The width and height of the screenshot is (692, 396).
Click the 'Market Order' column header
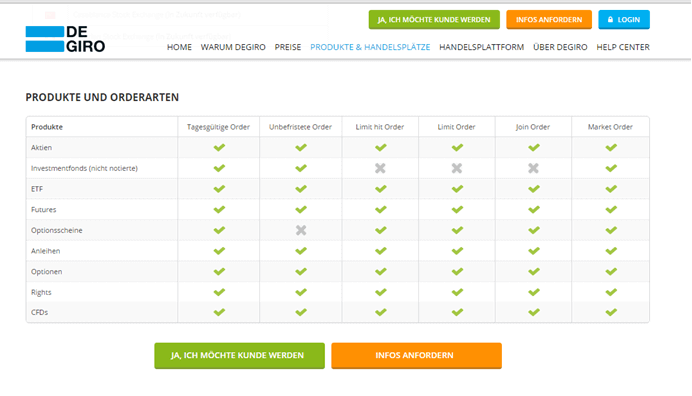[x=610, y=127]
